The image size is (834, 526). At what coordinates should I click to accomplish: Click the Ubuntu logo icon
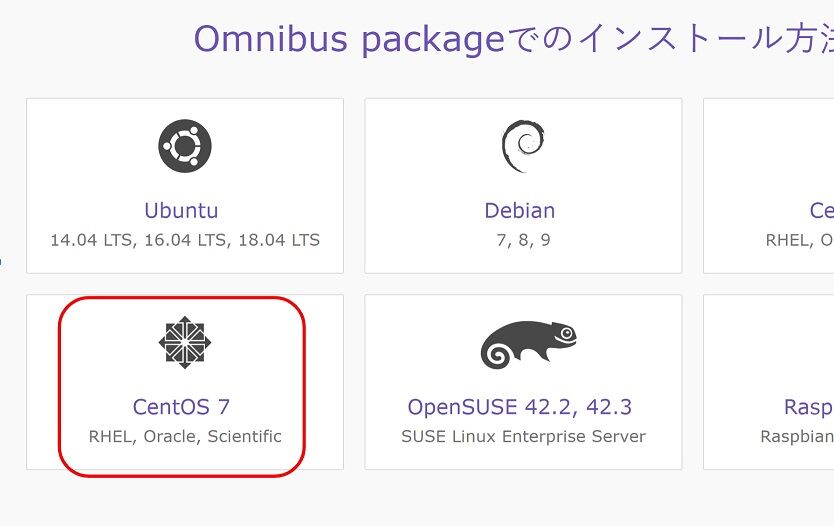pyautogui.click(x=185, y=146)
